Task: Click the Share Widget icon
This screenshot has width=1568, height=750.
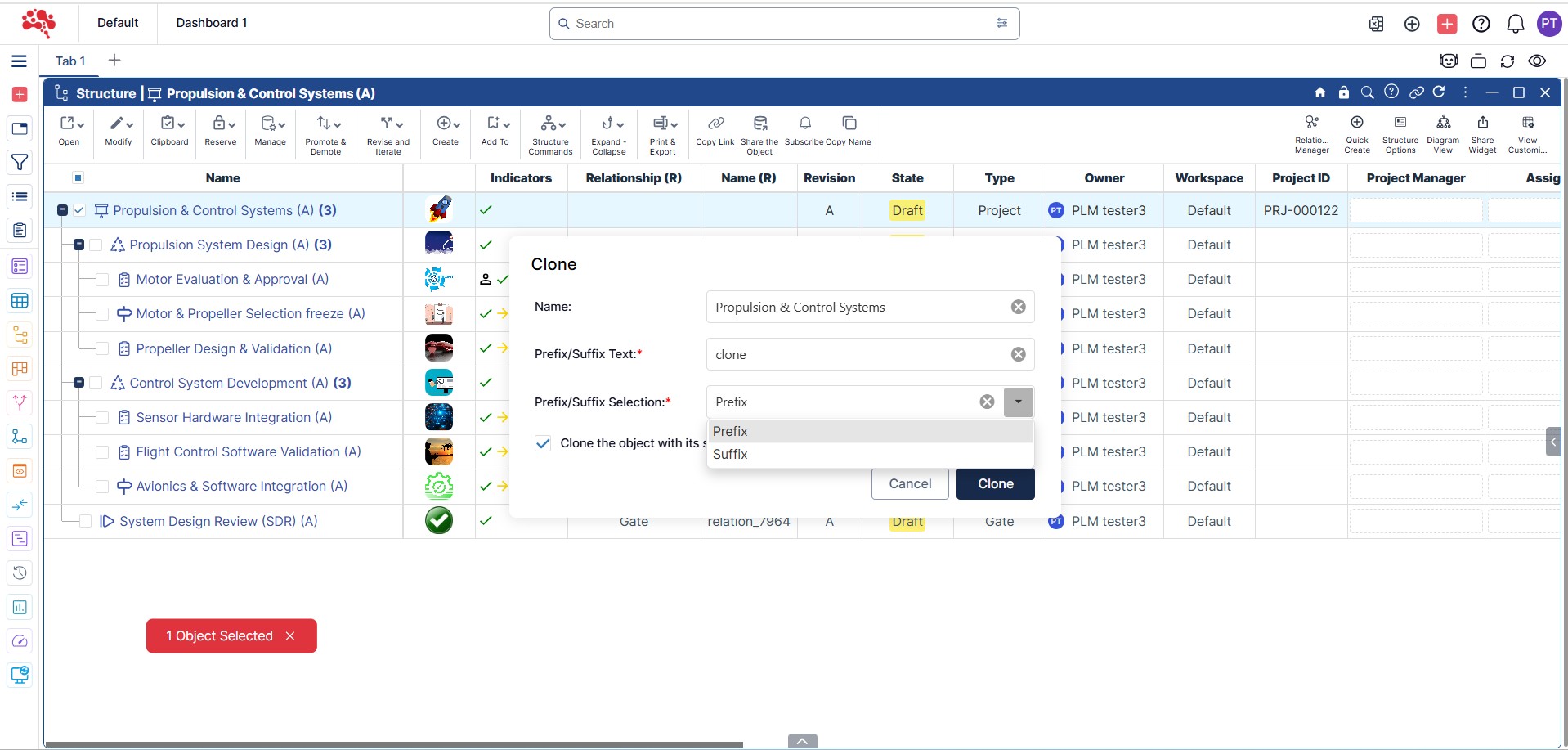Action: pos(1481,123)
